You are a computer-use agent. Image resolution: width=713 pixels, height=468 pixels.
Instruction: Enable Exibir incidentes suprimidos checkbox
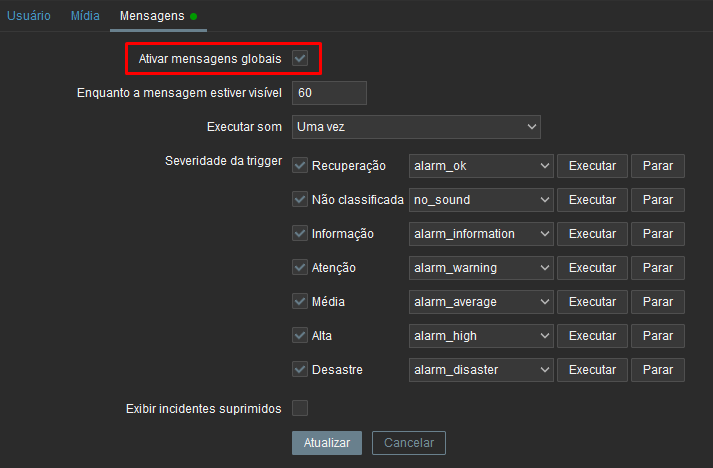click(300, 408)
